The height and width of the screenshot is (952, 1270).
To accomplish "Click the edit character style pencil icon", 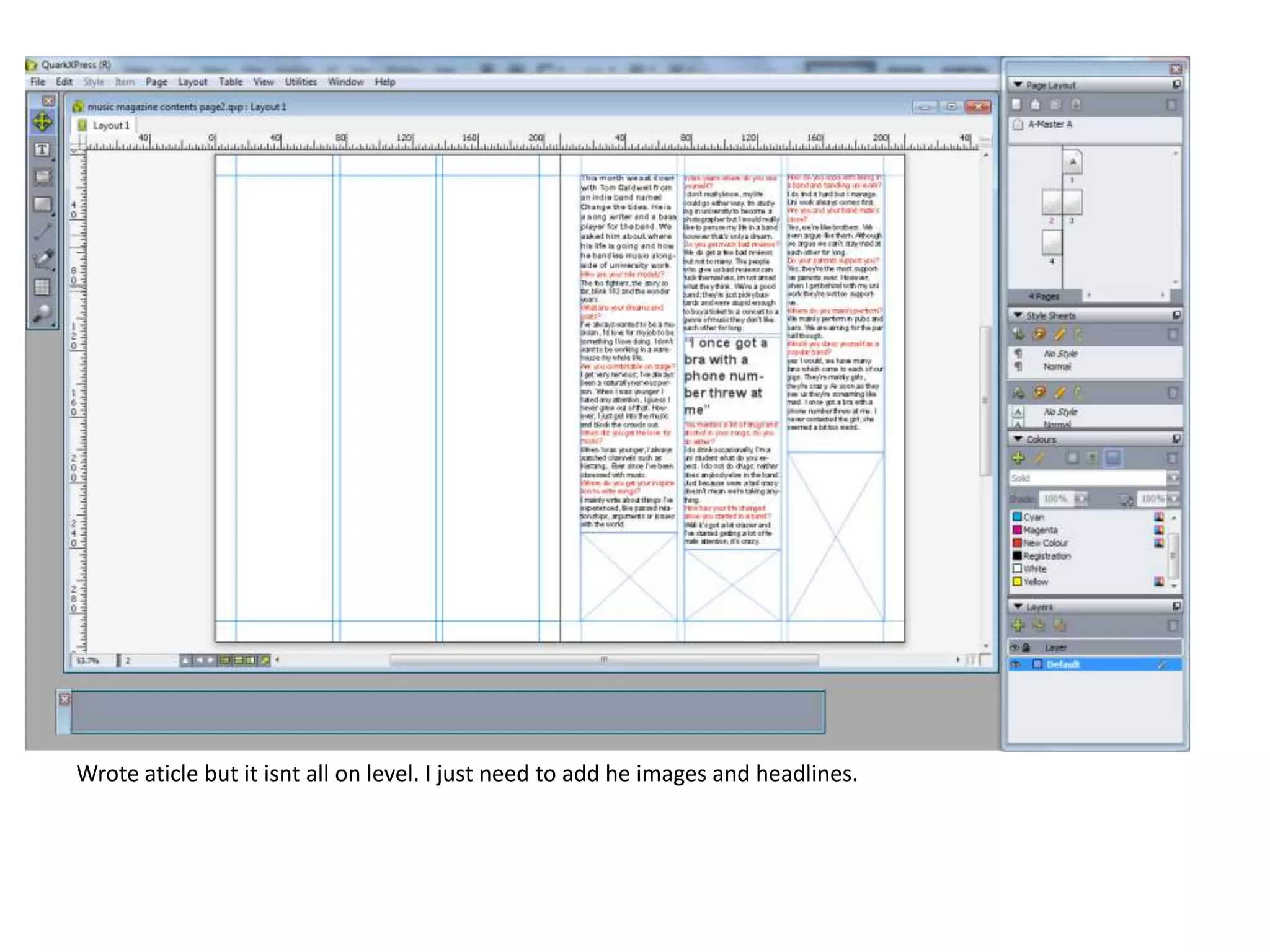I will click(1060, 392).
